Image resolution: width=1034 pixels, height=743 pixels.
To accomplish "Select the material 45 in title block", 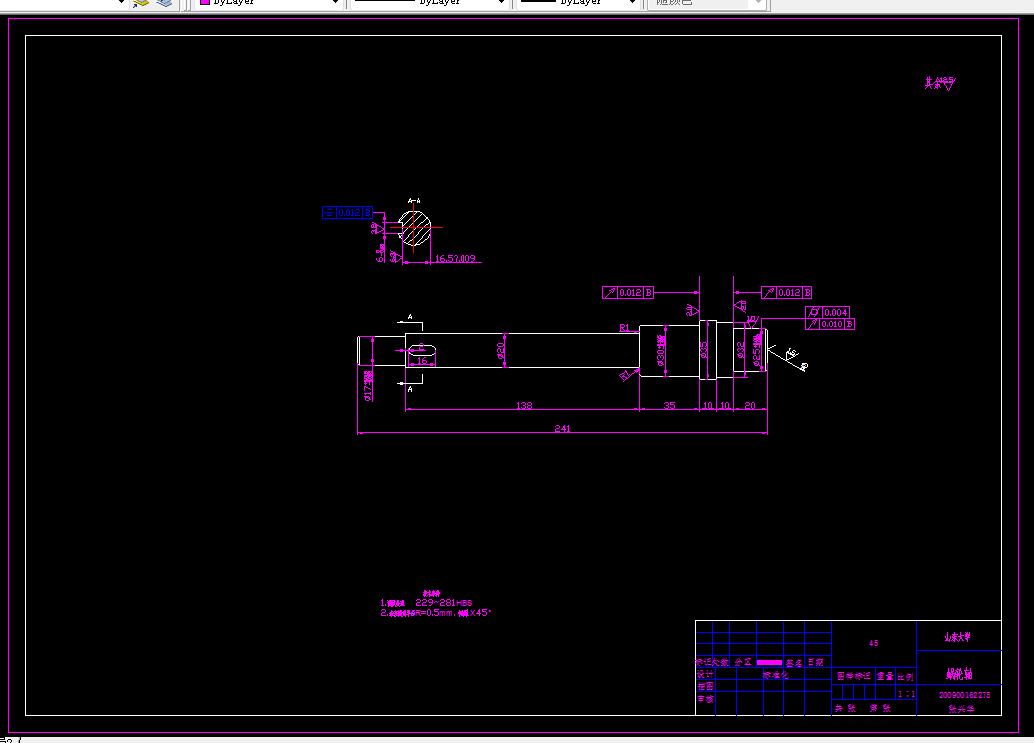I will (x=874, y=643).
